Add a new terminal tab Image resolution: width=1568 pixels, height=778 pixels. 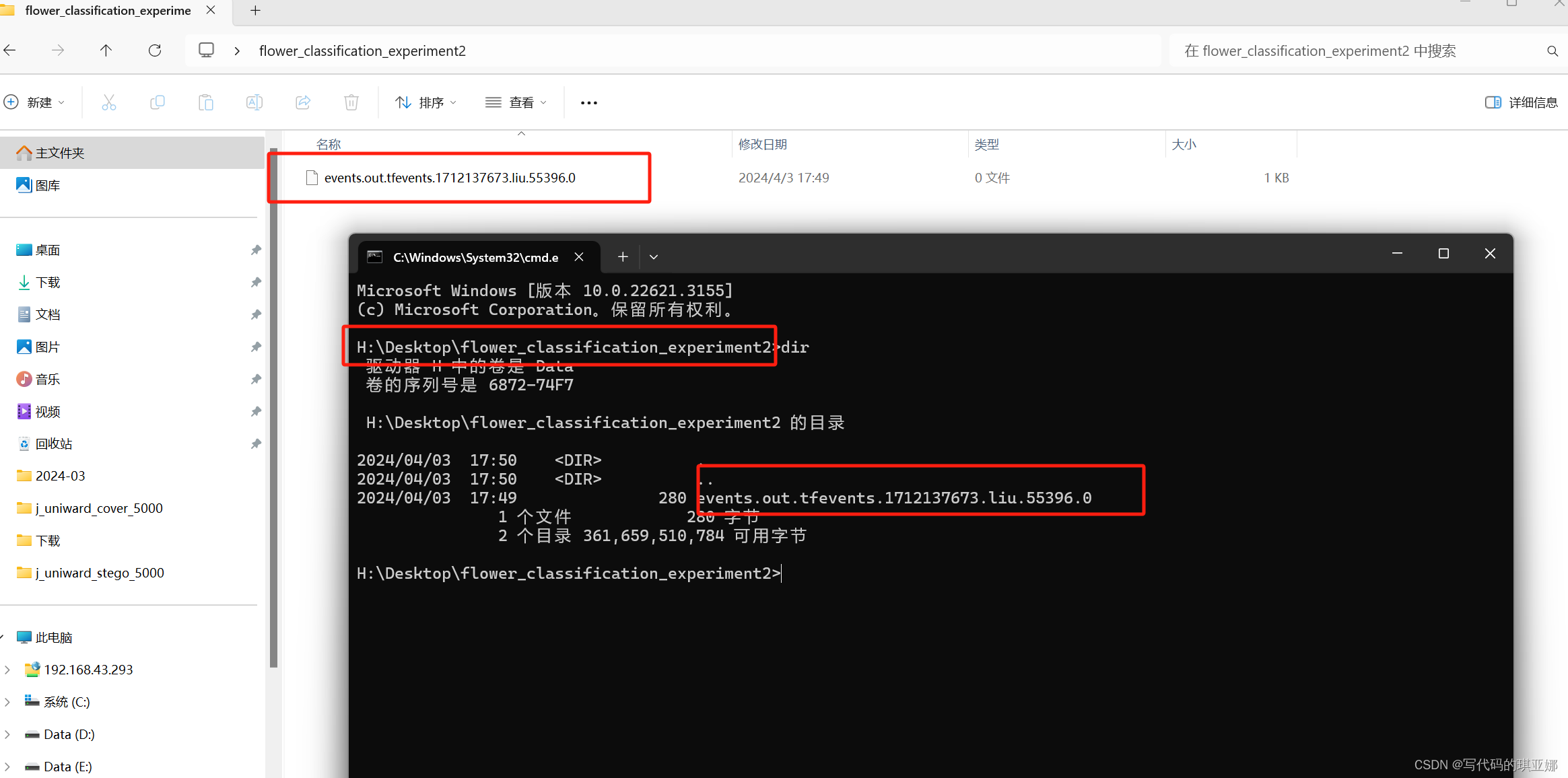pyautogui.click(x=623, y=257)
